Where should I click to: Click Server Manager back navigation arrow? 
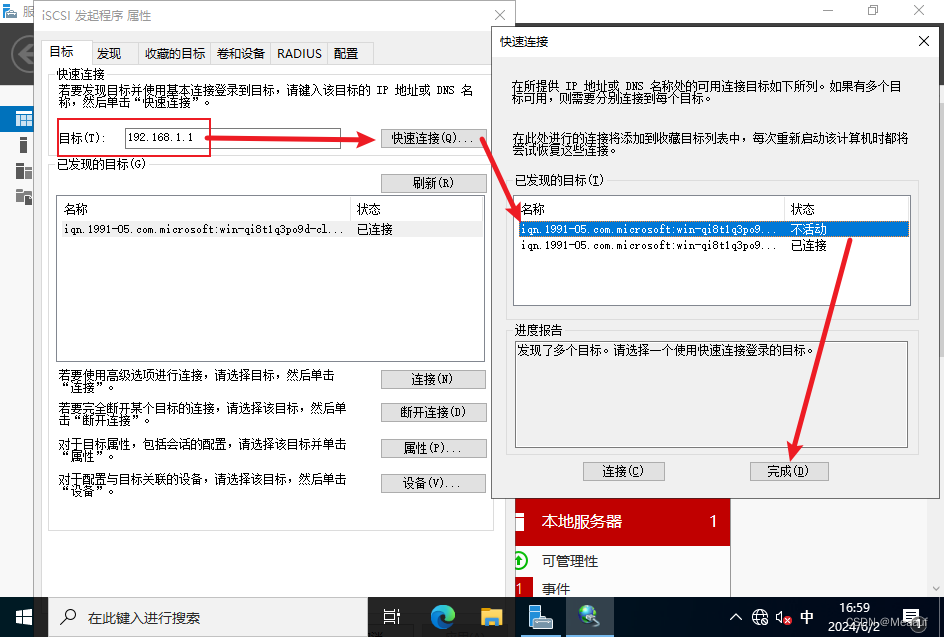24,55
